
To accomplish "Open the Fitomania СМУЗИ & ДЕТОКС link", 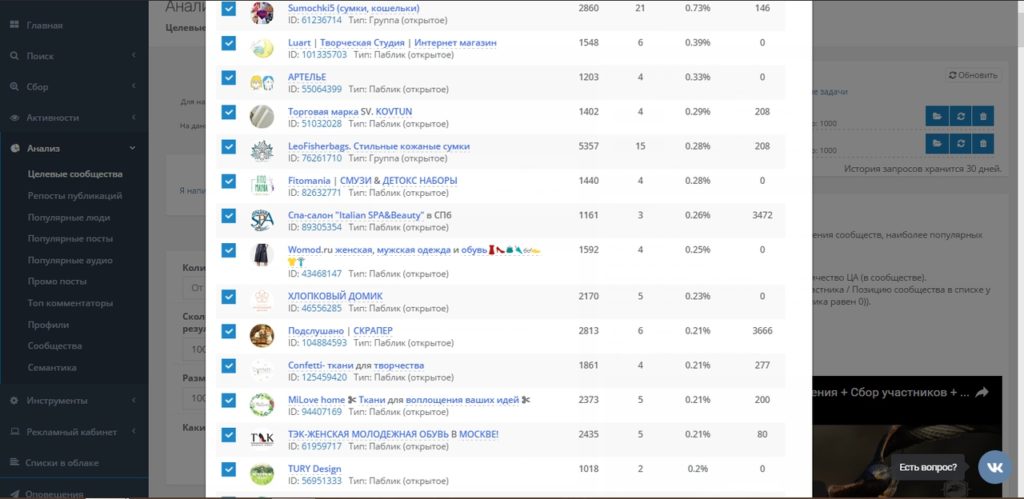I will [372, 180].
